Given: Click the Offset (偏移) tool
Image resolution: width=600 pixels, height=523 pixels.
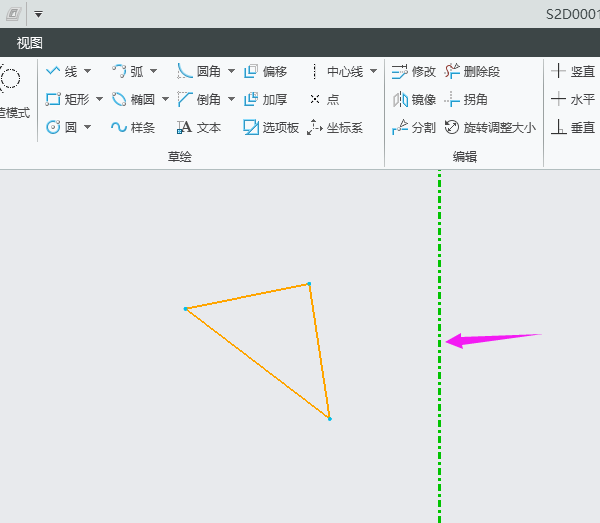Looking at the screenshot, I should (x=265, y=72).
